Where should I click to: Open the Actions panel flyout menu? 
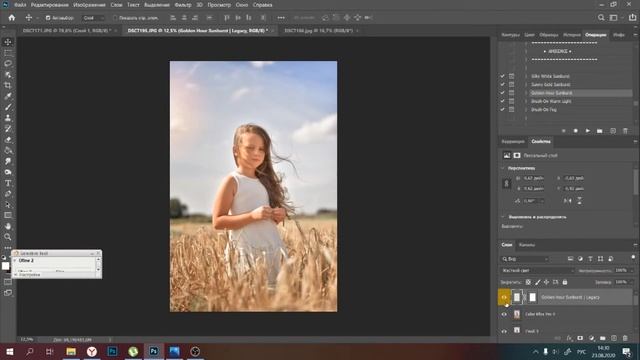pos(635,35)
